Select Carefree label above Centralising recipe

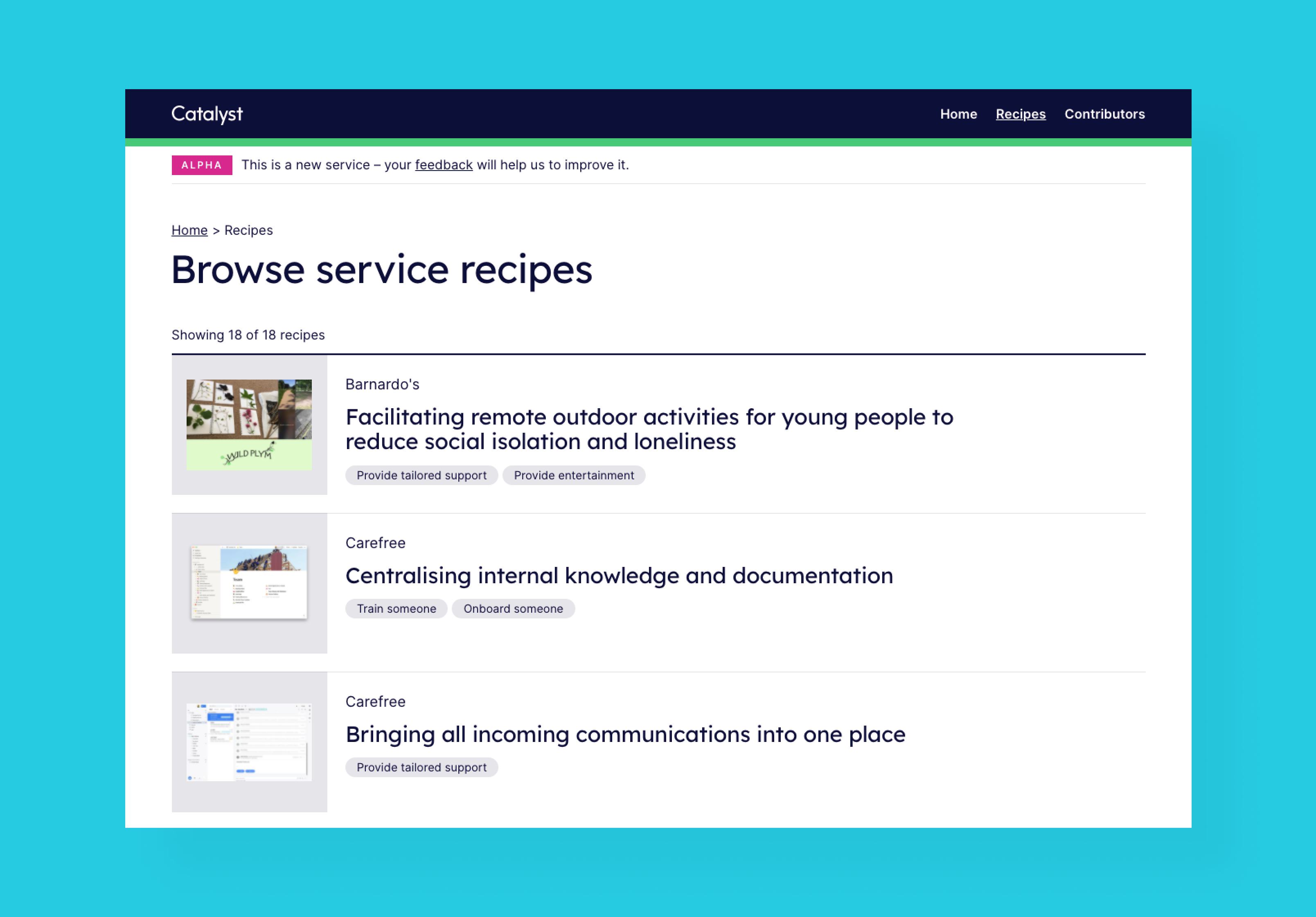click(375, 543)
